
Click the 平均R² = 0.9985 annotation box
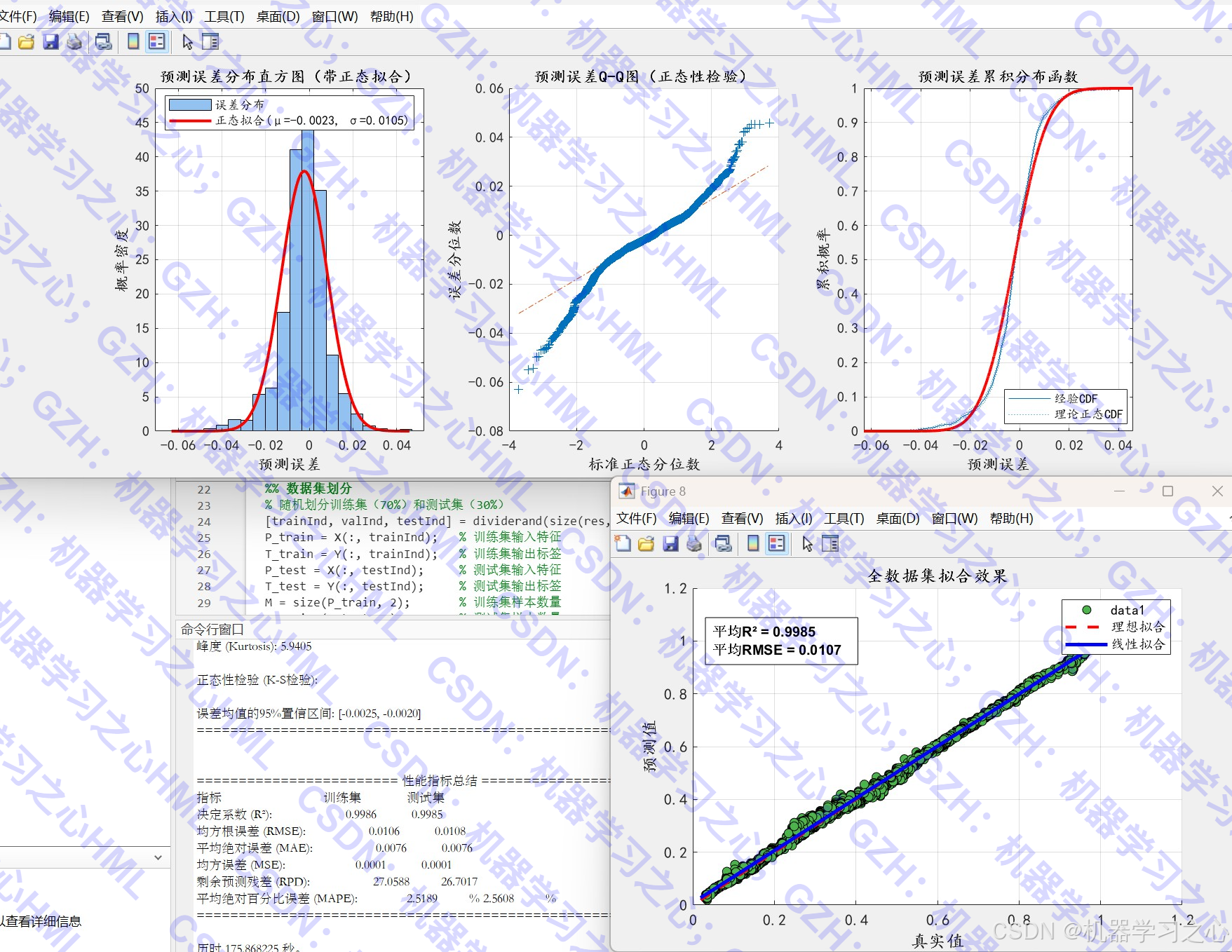coord(781,641)
